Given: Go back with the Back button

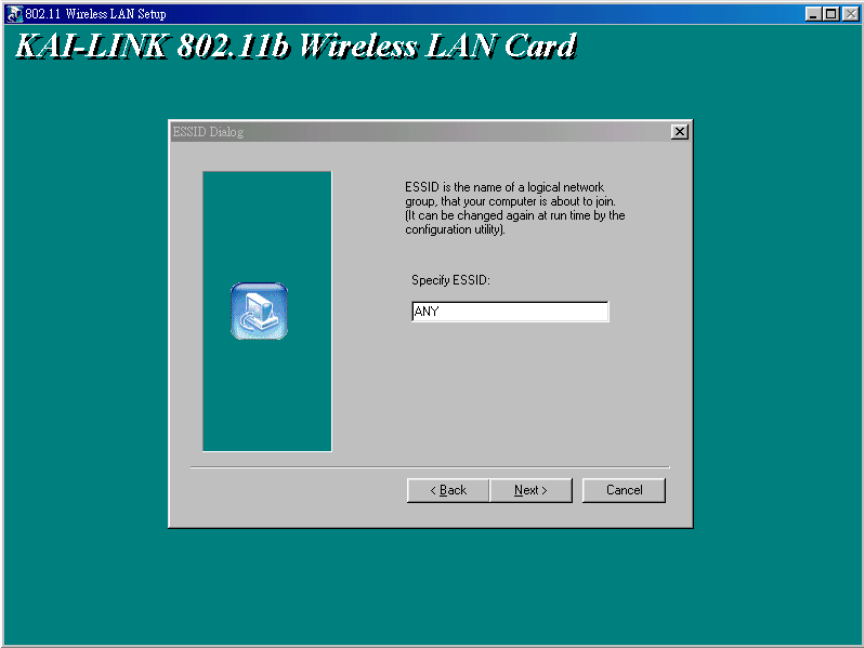Looking at the screenshot, I should click(448, 490).
